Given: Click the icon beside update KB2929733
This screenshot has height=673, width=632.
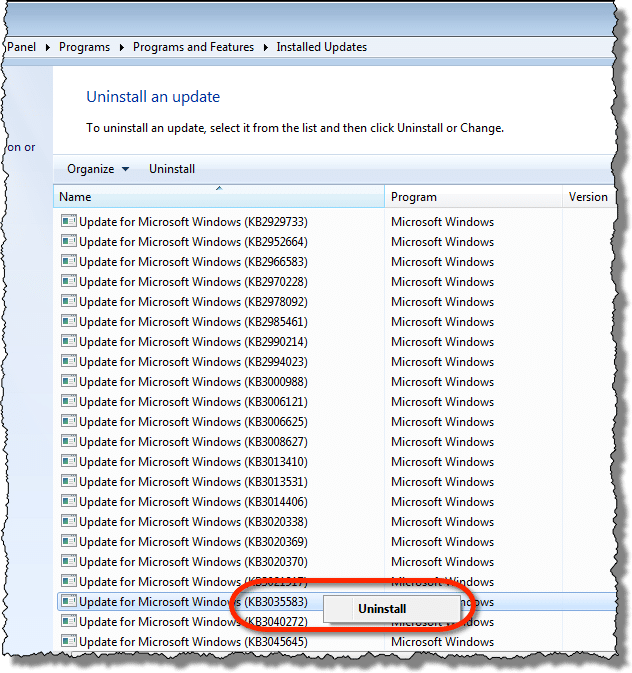Looking at the screenshot, I should pyautogui.click(x=69, y=221).
